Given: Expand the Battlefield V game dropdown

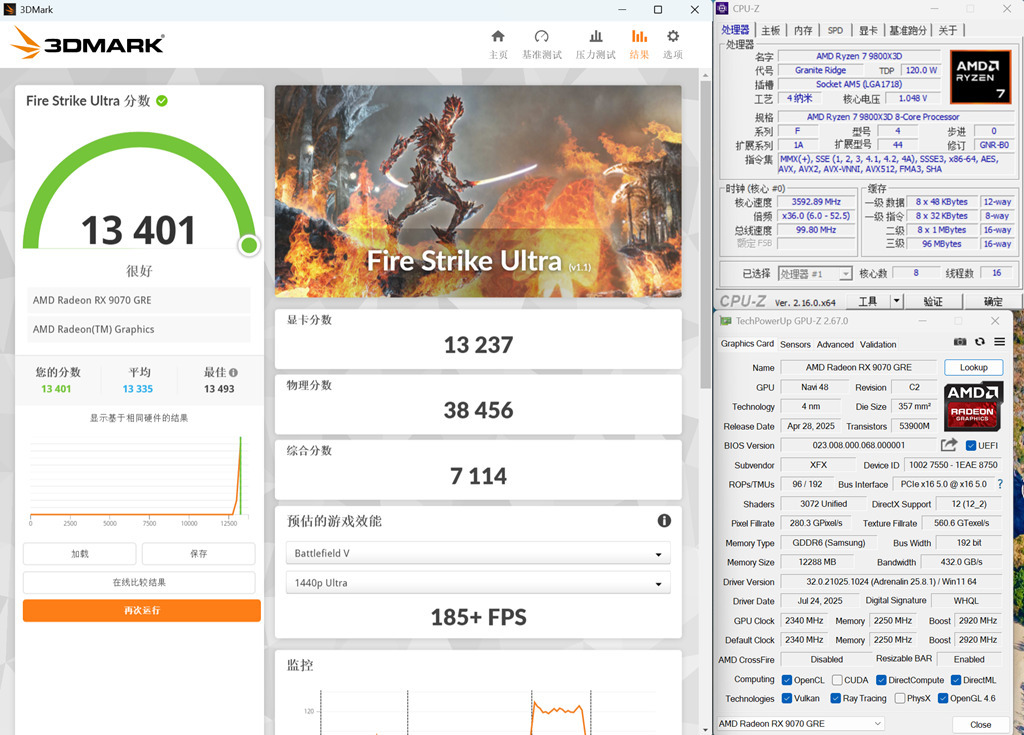Looking at the screenshot, I should [477, 554].
